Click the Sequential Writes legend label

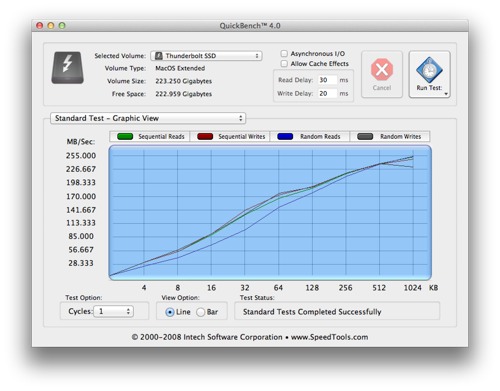pyautogui.click(x=242, y=137)
